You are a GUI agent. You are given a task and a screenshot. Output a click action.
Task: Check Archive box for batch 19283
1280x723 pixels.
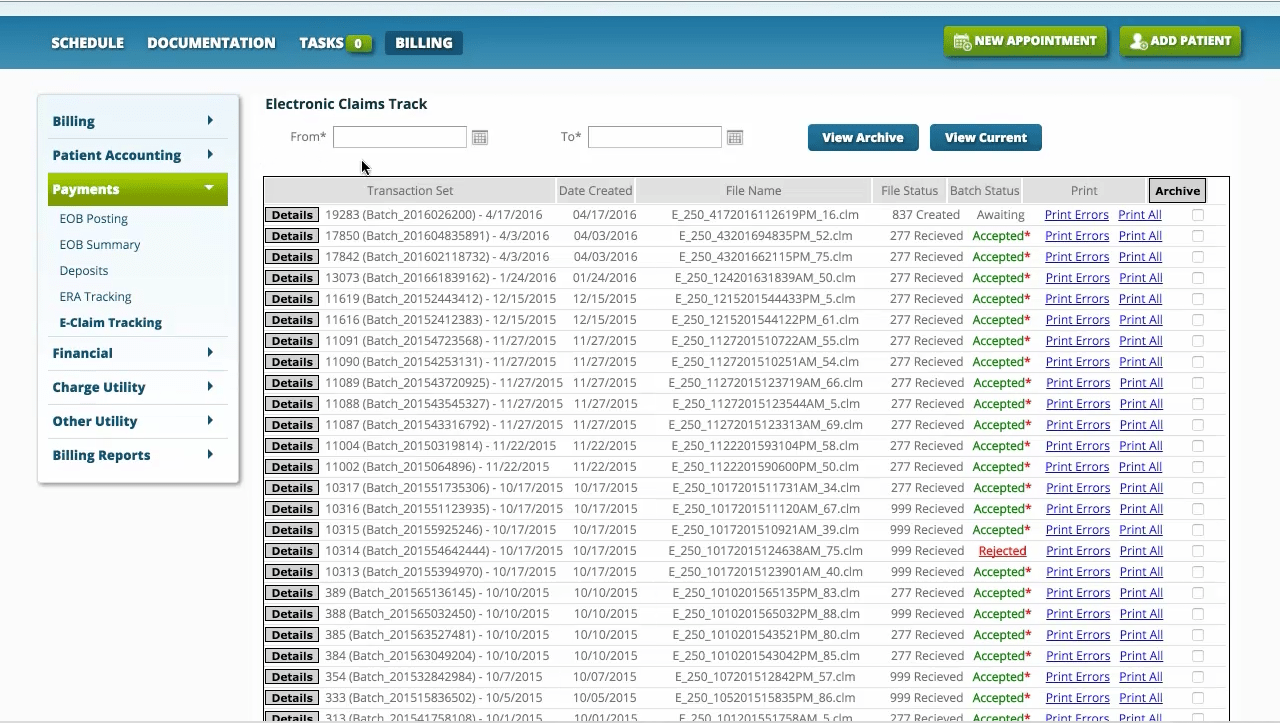1198,215
